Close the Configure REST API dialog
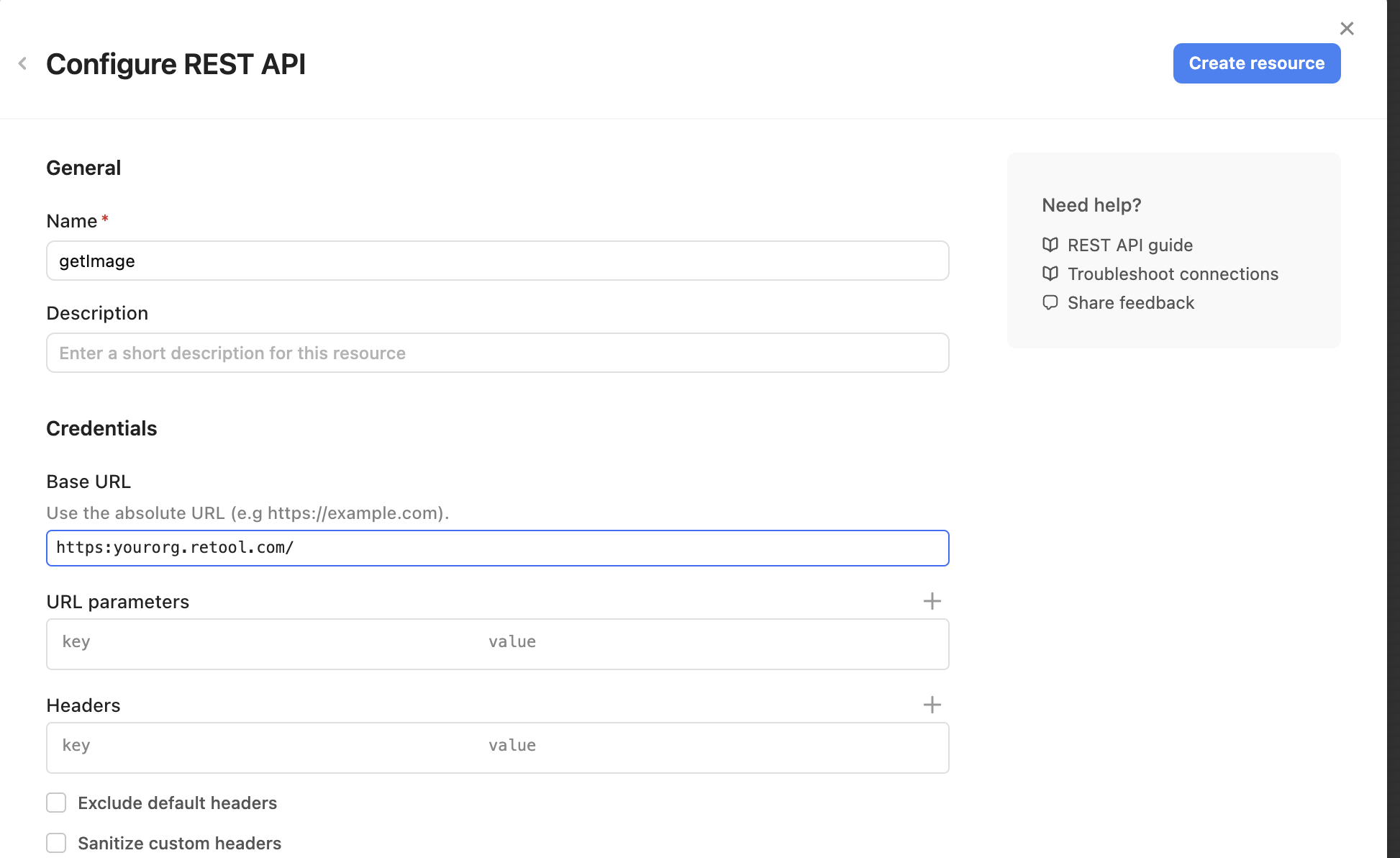 click(1347, 29)
